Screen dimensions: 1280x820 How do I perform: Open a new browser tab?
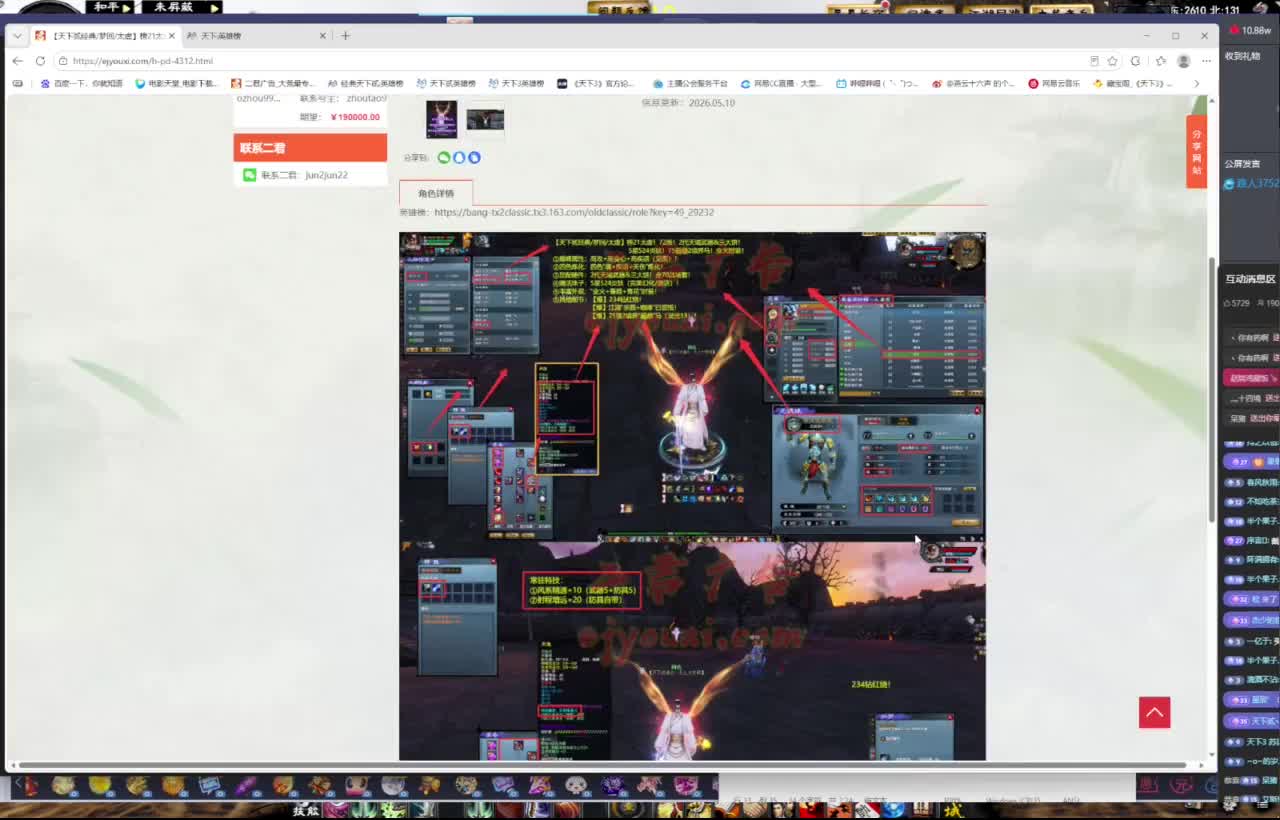click(x=345, y=36)
